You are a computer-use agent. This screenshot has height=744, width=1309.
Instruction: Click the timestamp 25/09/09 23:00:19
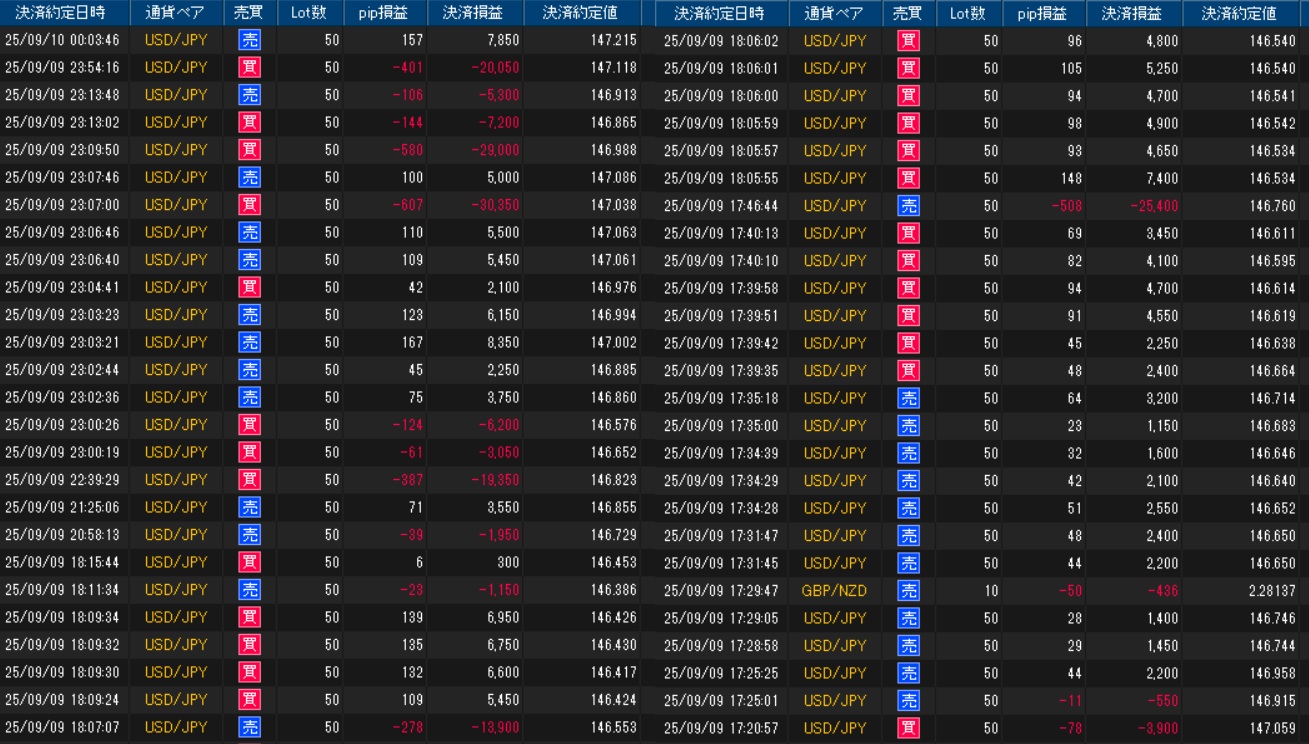click(x=62, y=452)
